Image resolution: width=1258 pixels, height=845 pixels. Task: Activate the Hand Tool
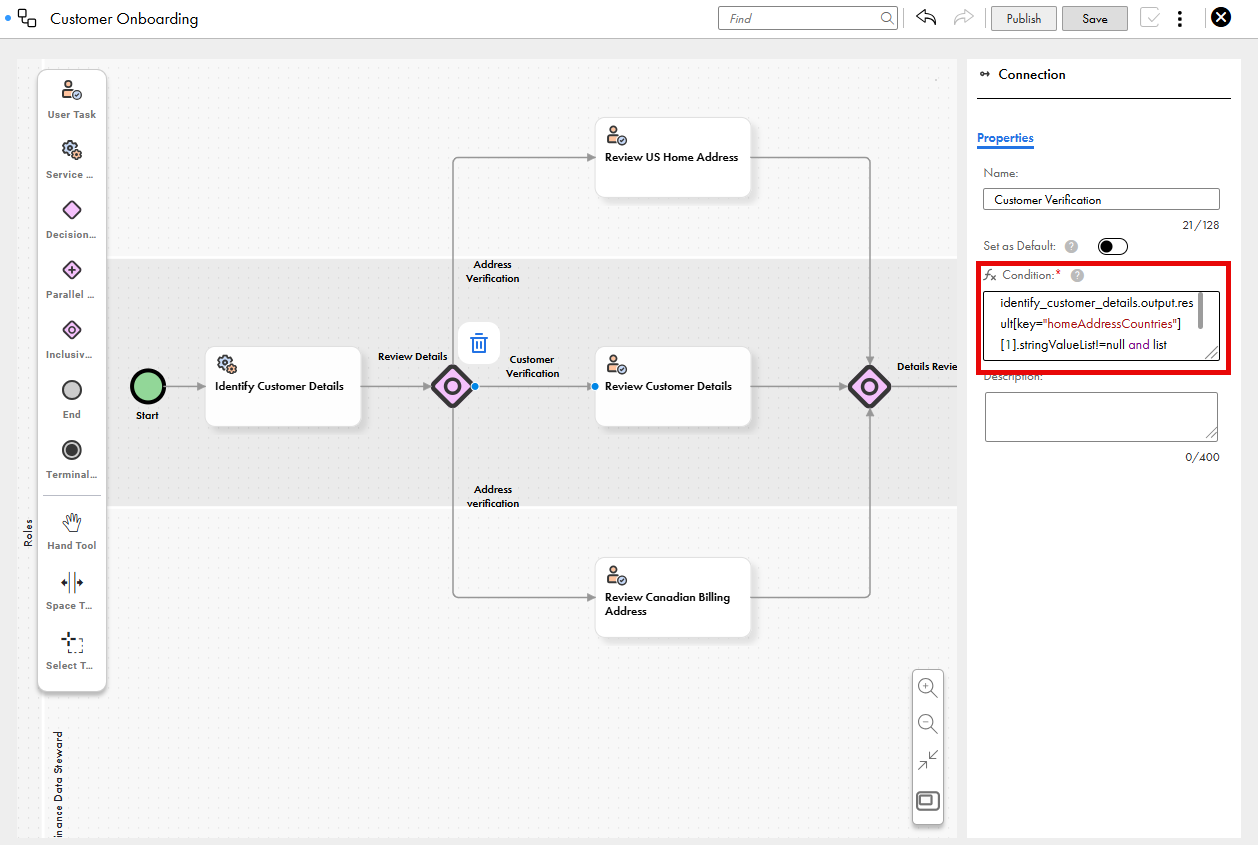[71, 522]
